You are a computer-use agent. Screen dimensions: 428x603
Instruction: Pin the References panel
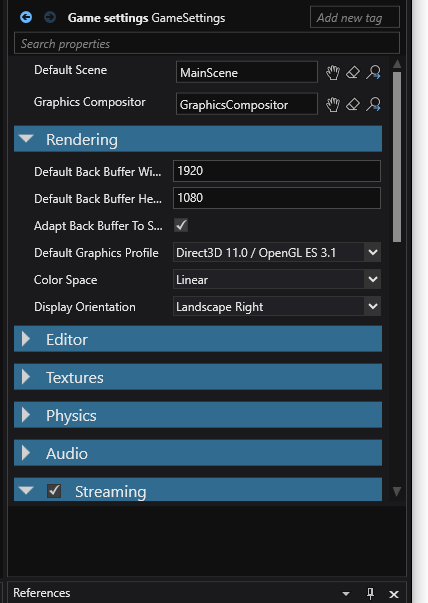pyautogui.click(x=370, y=593)
